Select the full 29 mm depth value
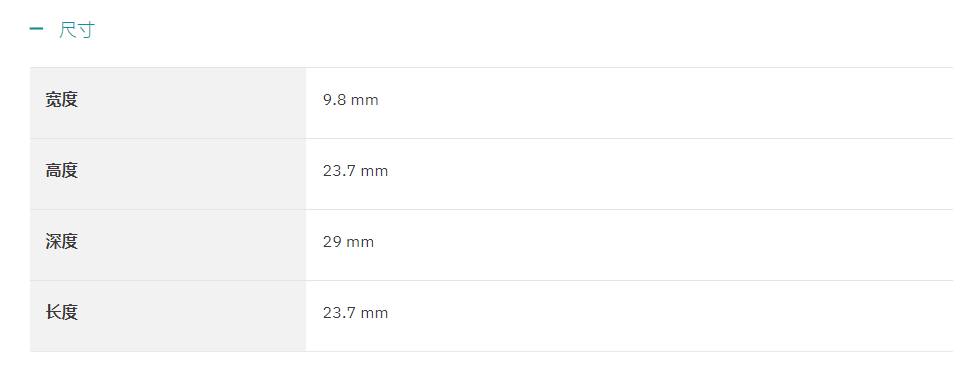968x371 pixels. (x=349, y=242)
